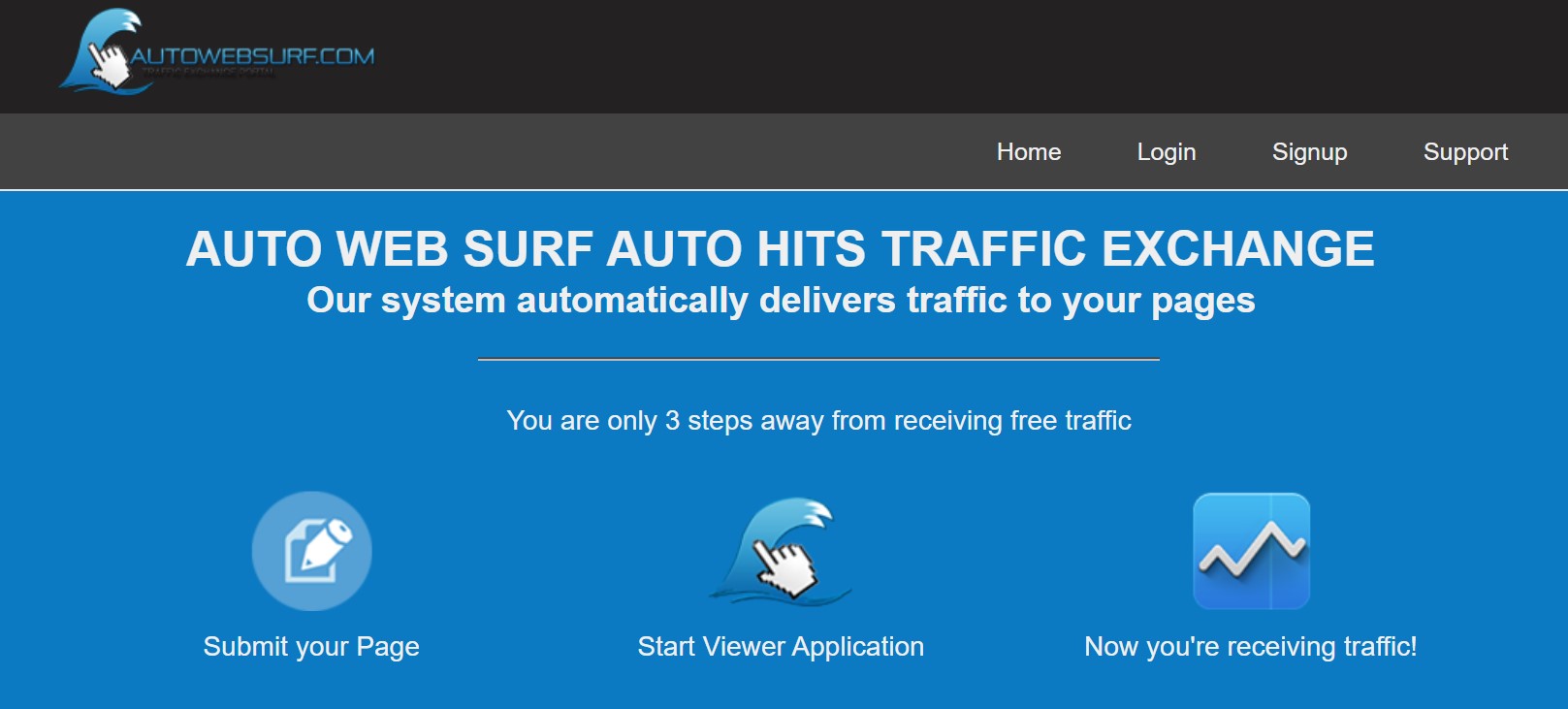Click 'Our system automatically delivers traffic' subheading
The image size is (1568, 709).
coord(781,301)
